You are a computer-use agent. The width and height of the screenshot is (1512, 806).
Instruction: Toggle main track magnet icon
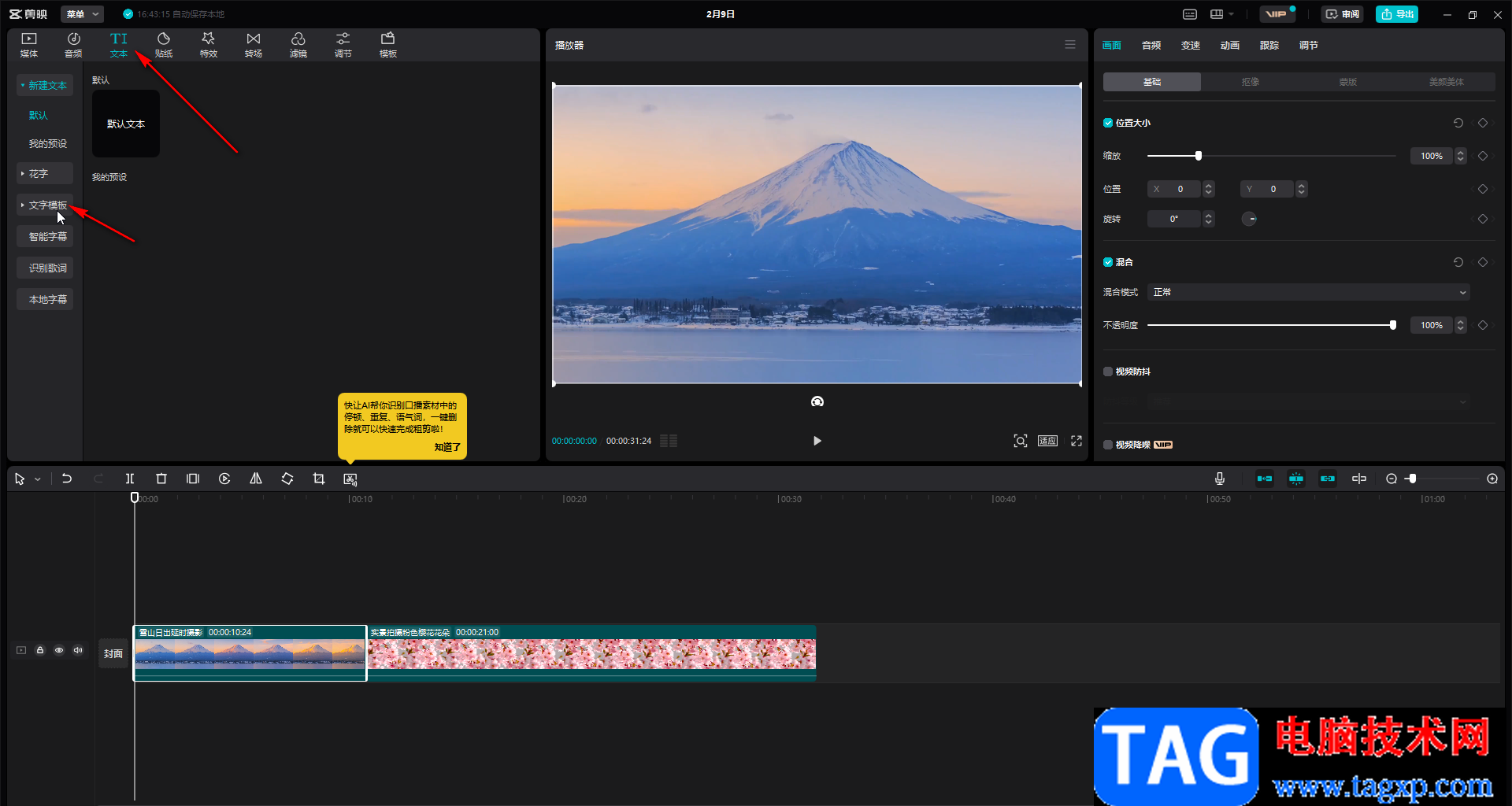[x=1265, y=479]
